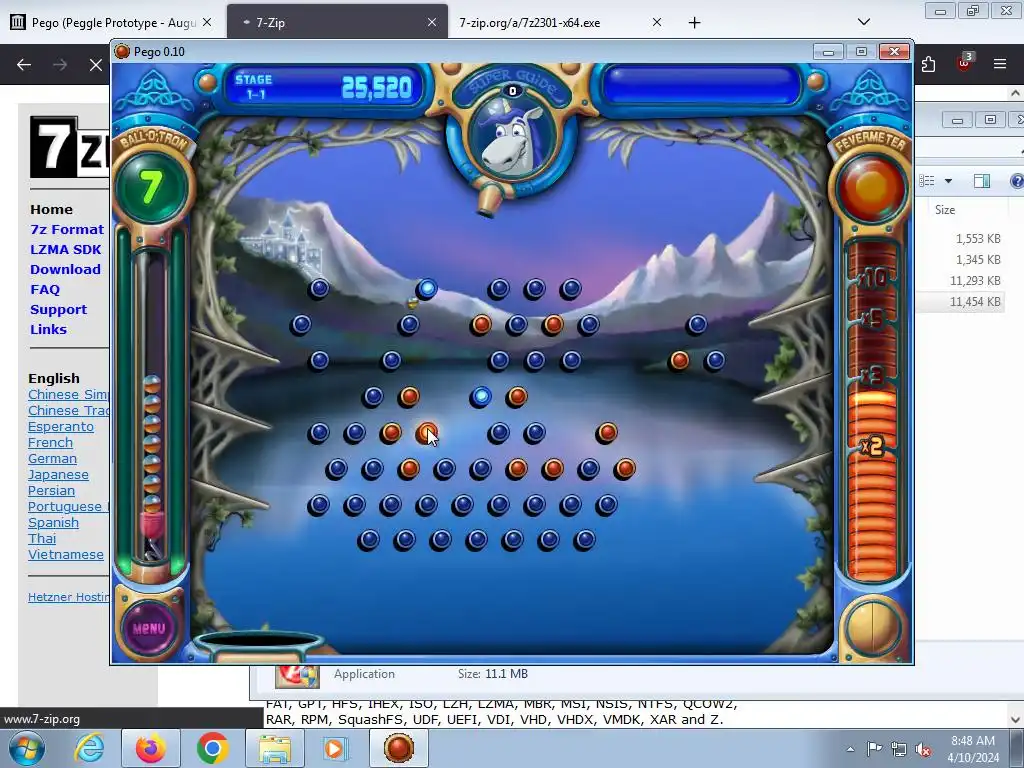The image size is (1024, 768).
Task: Switch to the Pego taskbar button
Action: pyautogui.click(x=399, y=748)
